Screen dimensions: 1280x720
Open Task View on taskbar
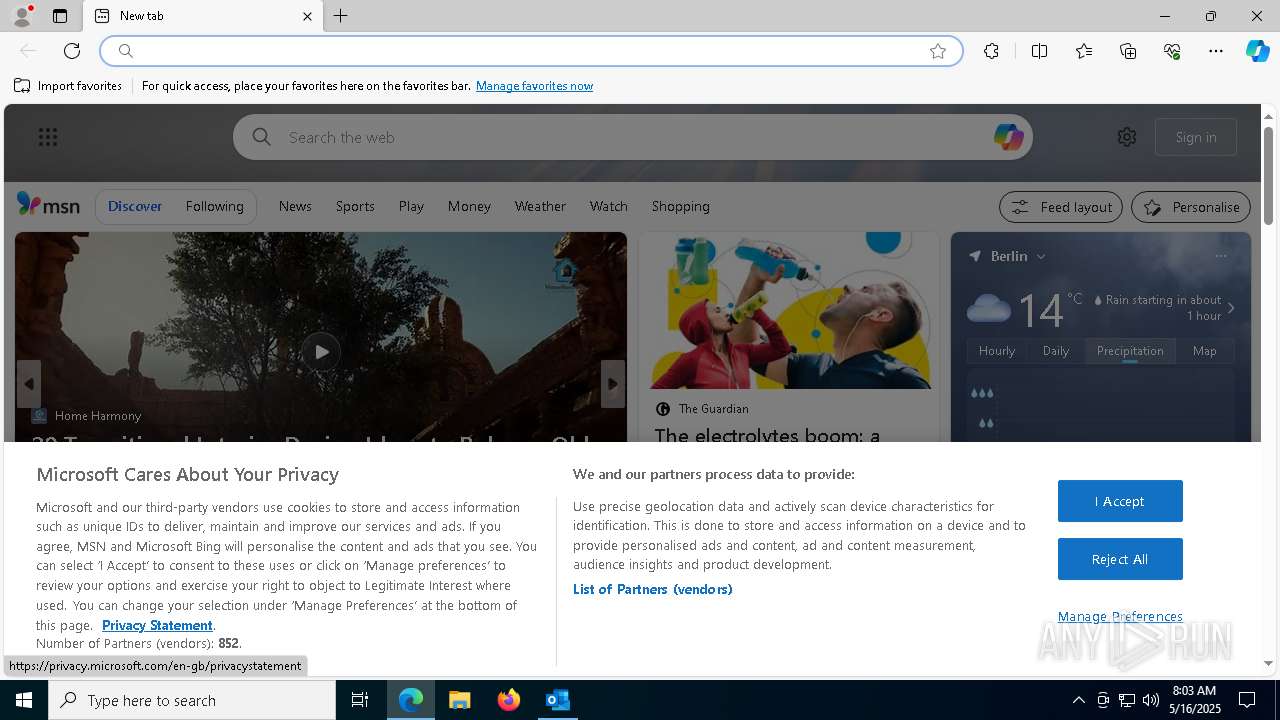pyautogui.click(x=360, y=700)
